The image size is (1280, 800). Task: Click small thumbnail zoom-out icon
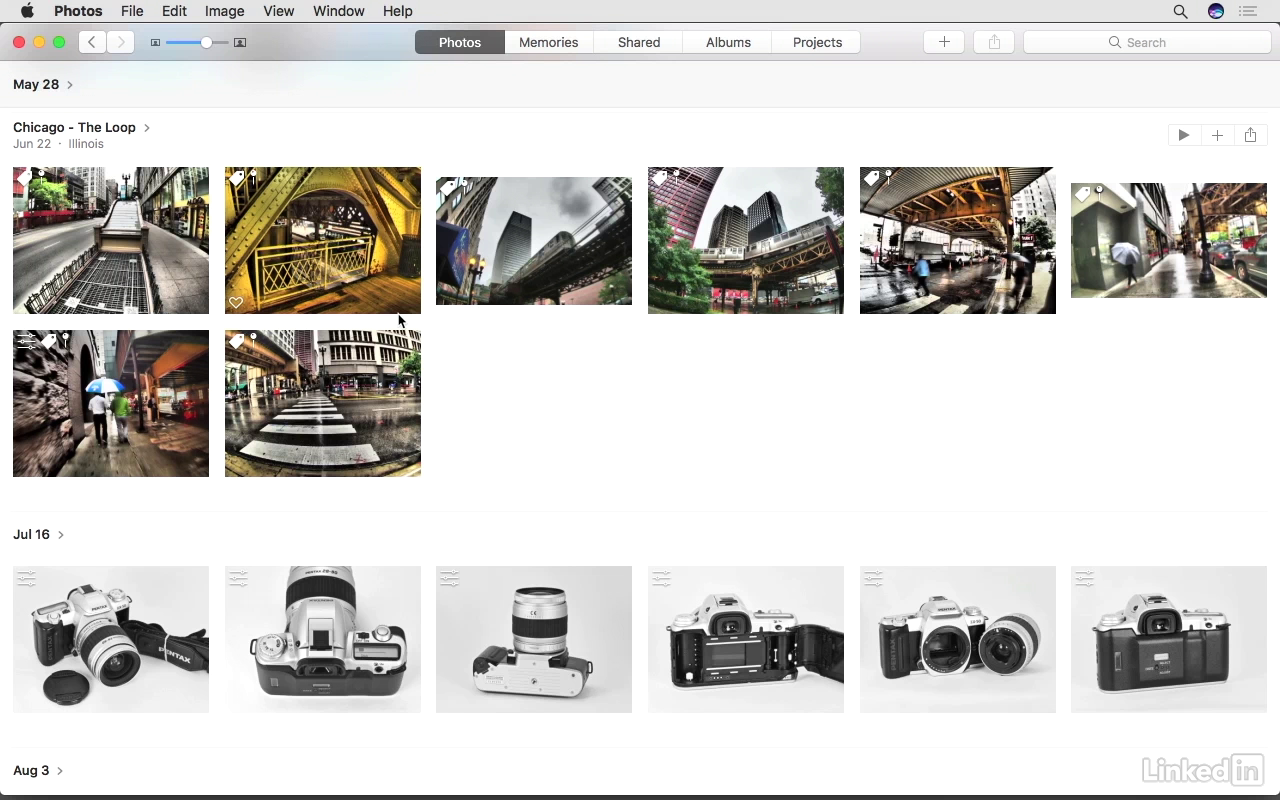click(x=155, y=43)
